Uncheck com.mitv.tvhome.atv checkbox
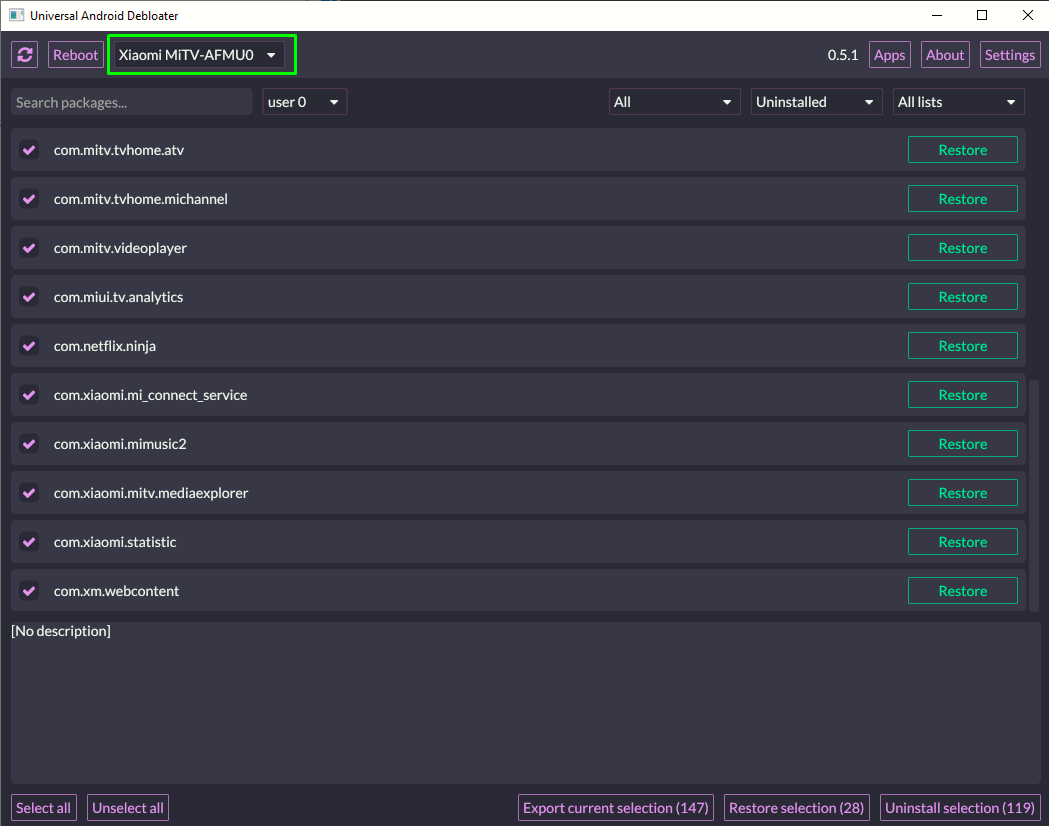Viewport: 1049px width, 826px height. pos(29,150)
